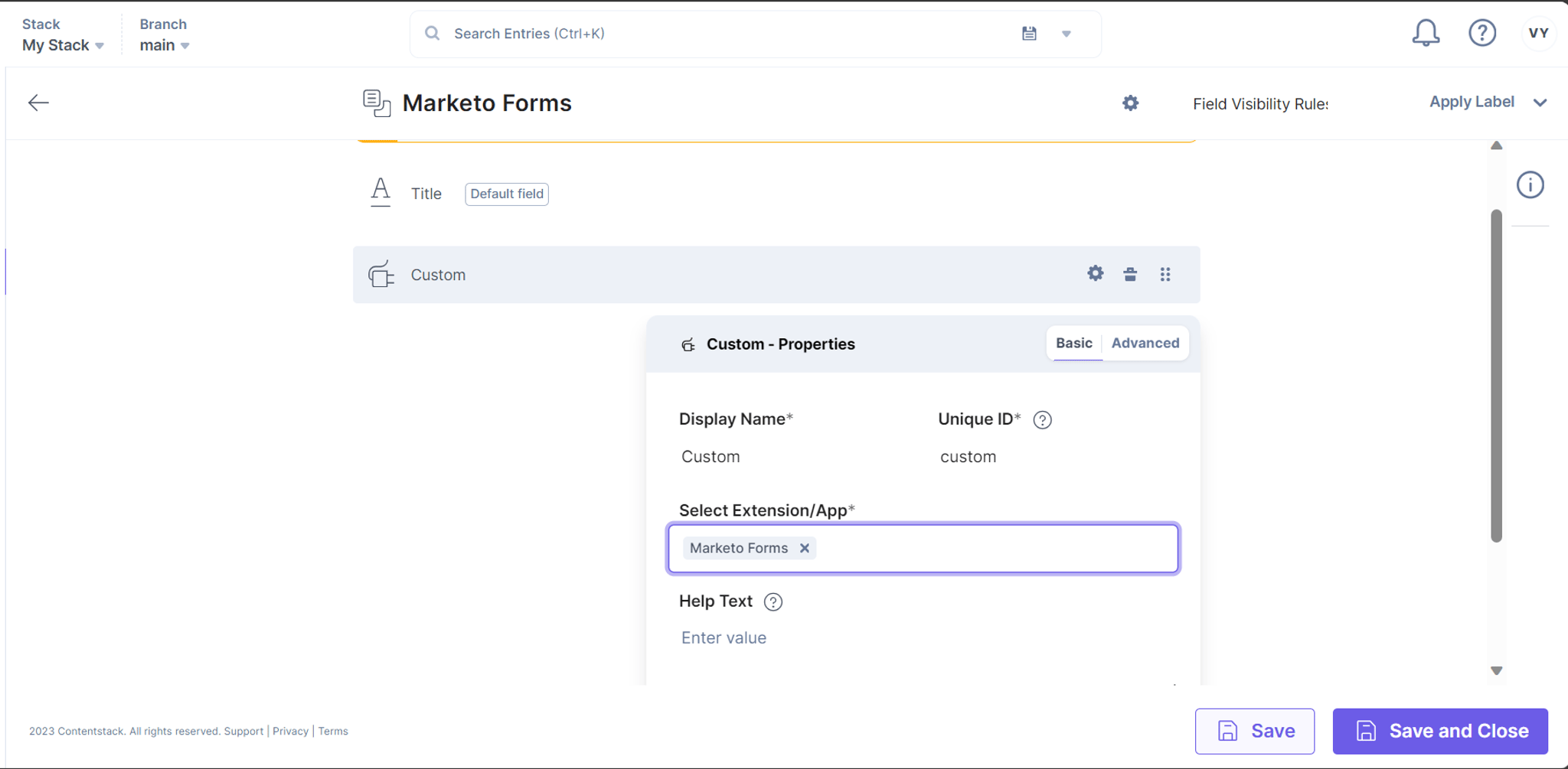This screenshot has width=1568, height=769.
Task: Open the Privacy link in footer
Action: (x=290, y=732)
